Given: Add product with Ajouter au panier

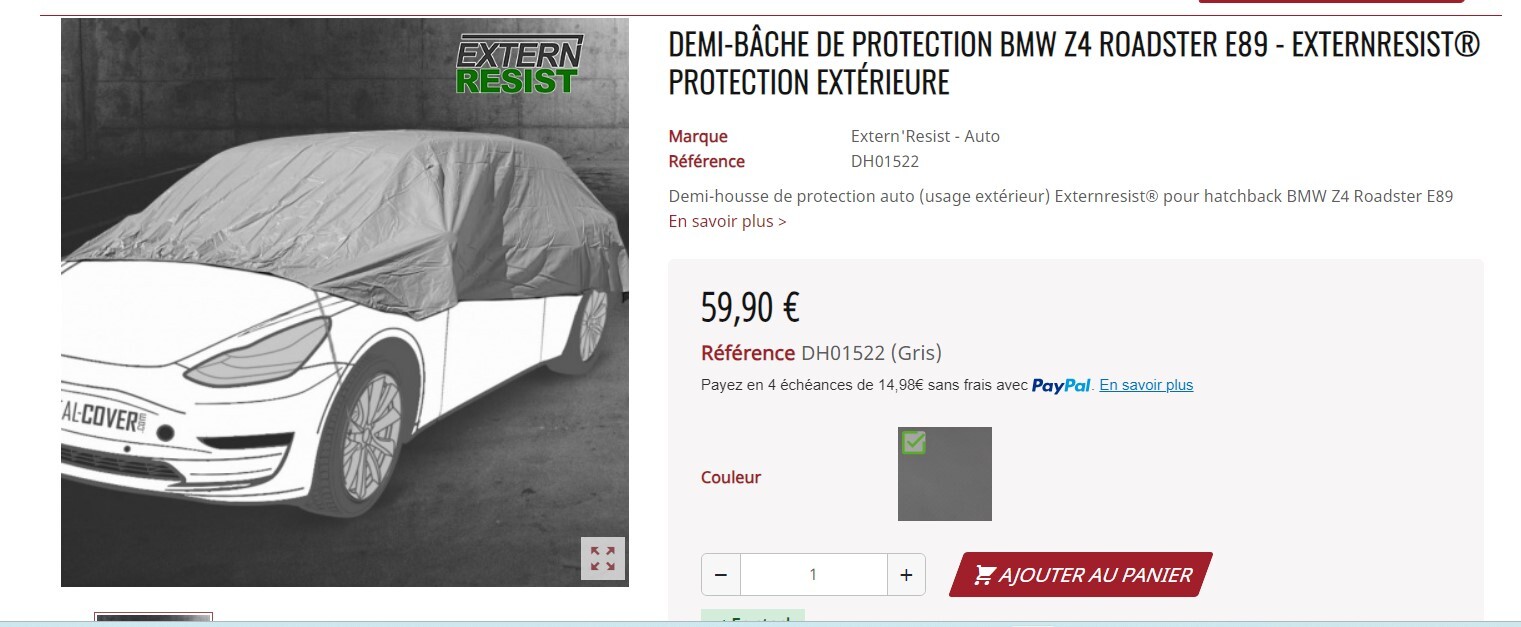Looking at the screenshot, I should click(x=1081, y=575).
